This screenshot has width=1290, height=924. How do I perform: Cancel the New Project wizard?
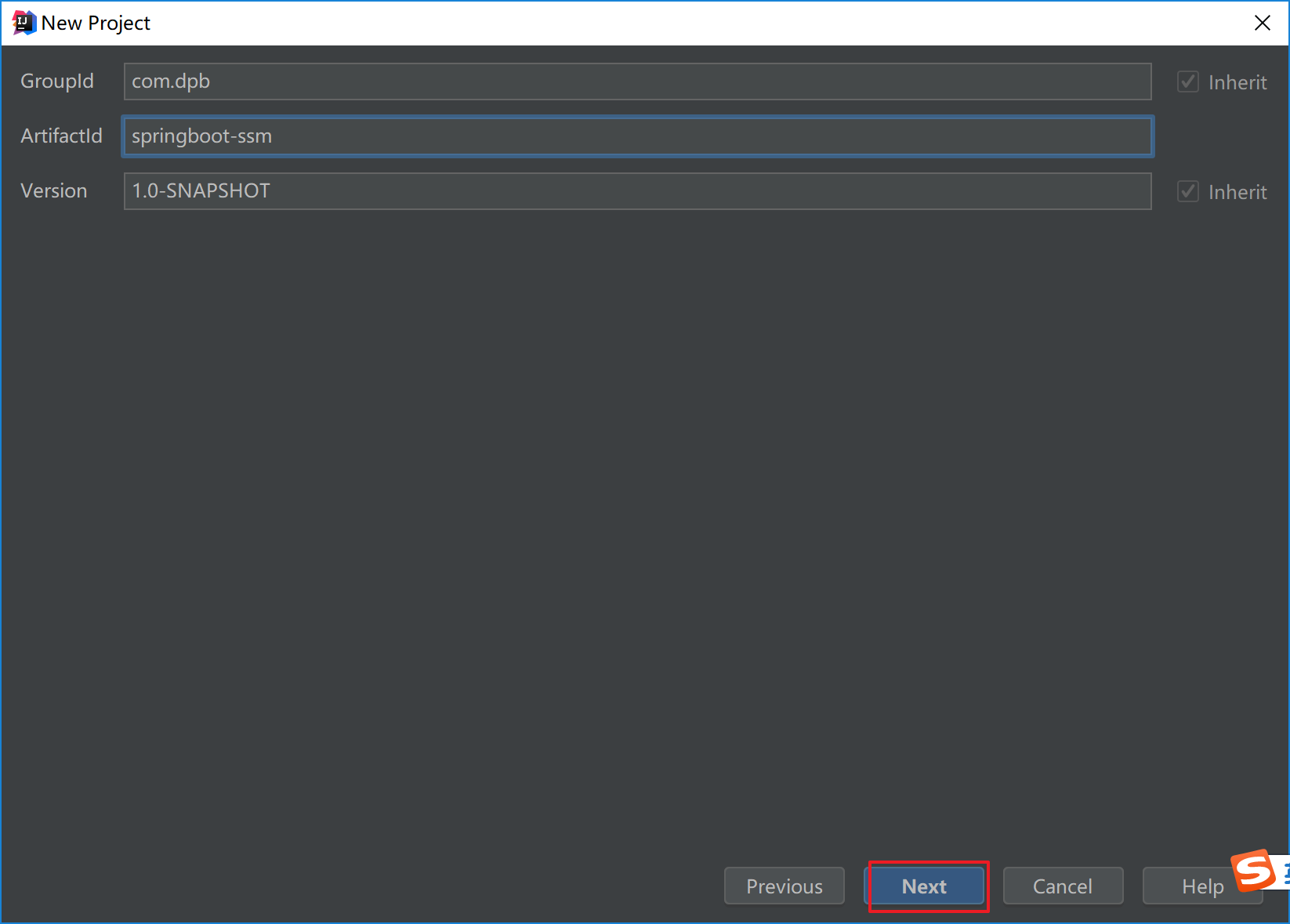tap(1063, 886)
